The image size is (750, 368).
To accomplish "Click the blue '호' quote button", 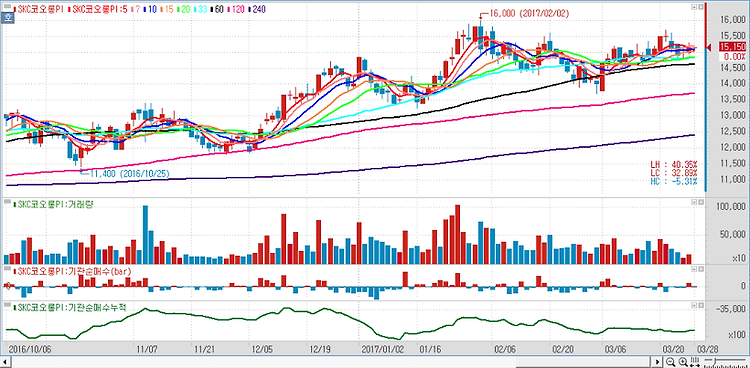I will (x=7, y=18).
